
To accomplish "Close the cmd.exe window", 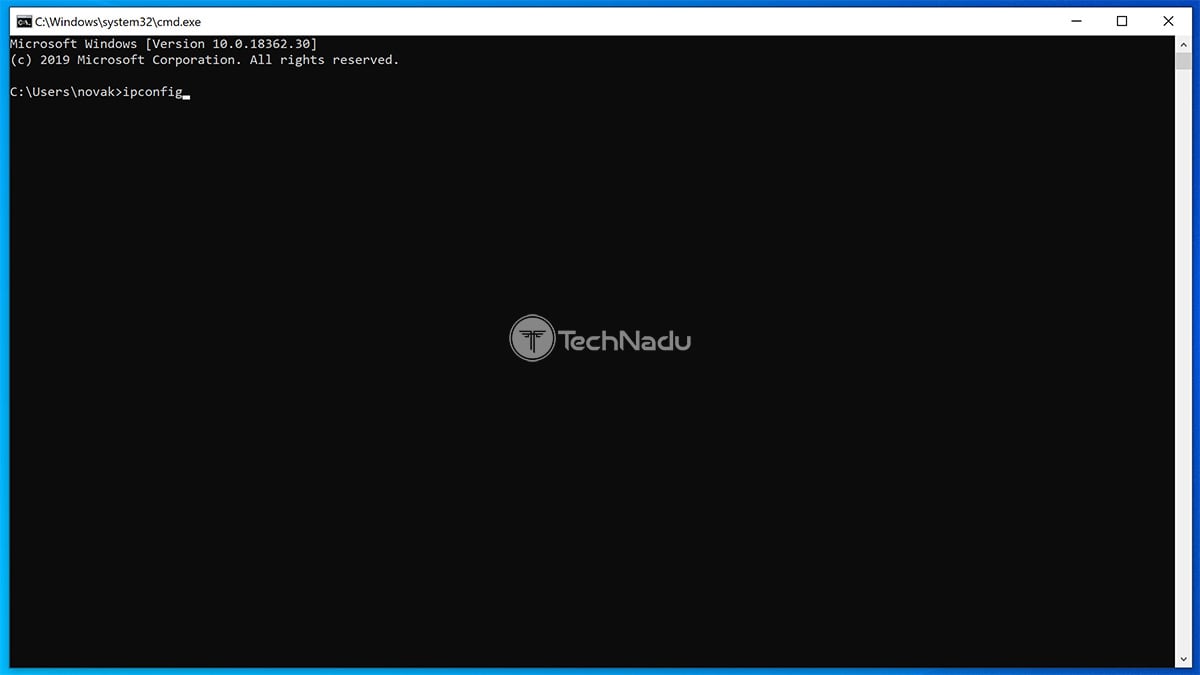I will (x=1168, y=21).
